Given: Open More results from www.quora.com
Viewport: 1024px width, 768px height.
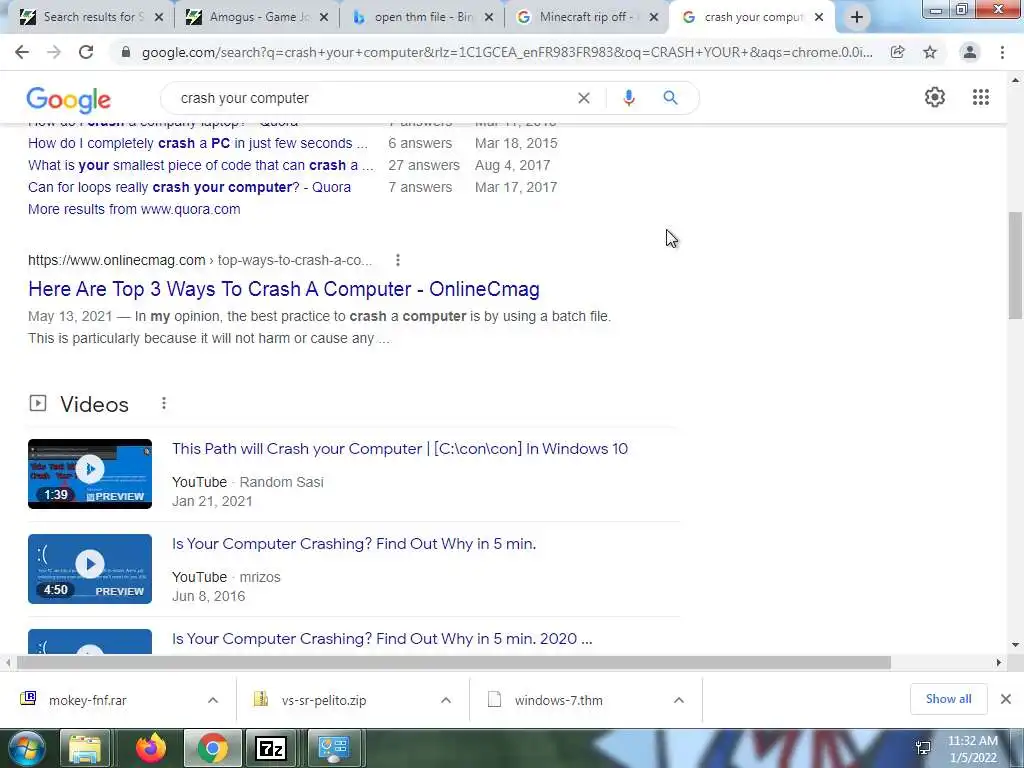Looking at the screenshot, I should 134,209.
